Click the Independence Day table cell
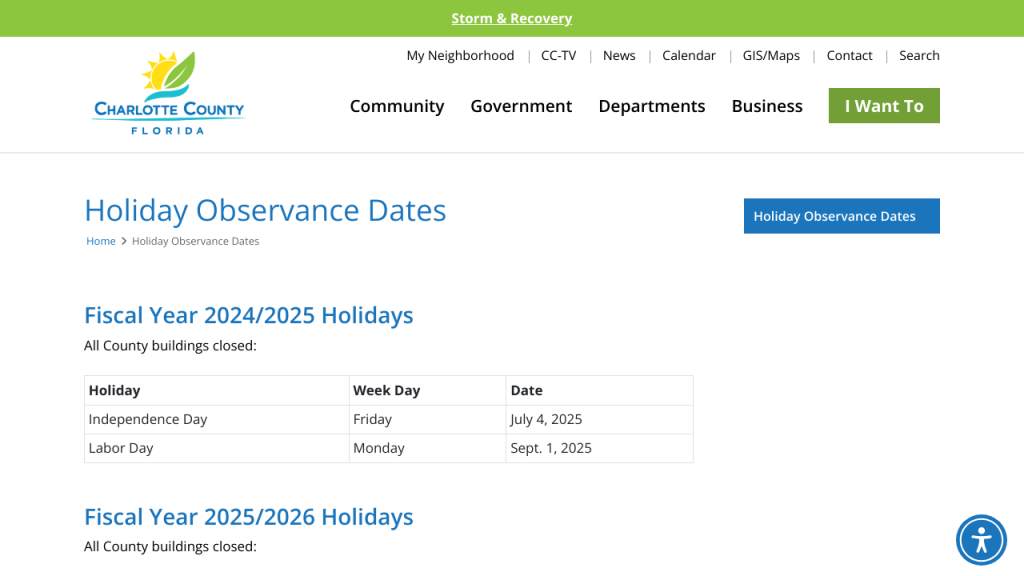Image resolution: width=1024 pixels, height=576 pixels. tap(148, 419)
